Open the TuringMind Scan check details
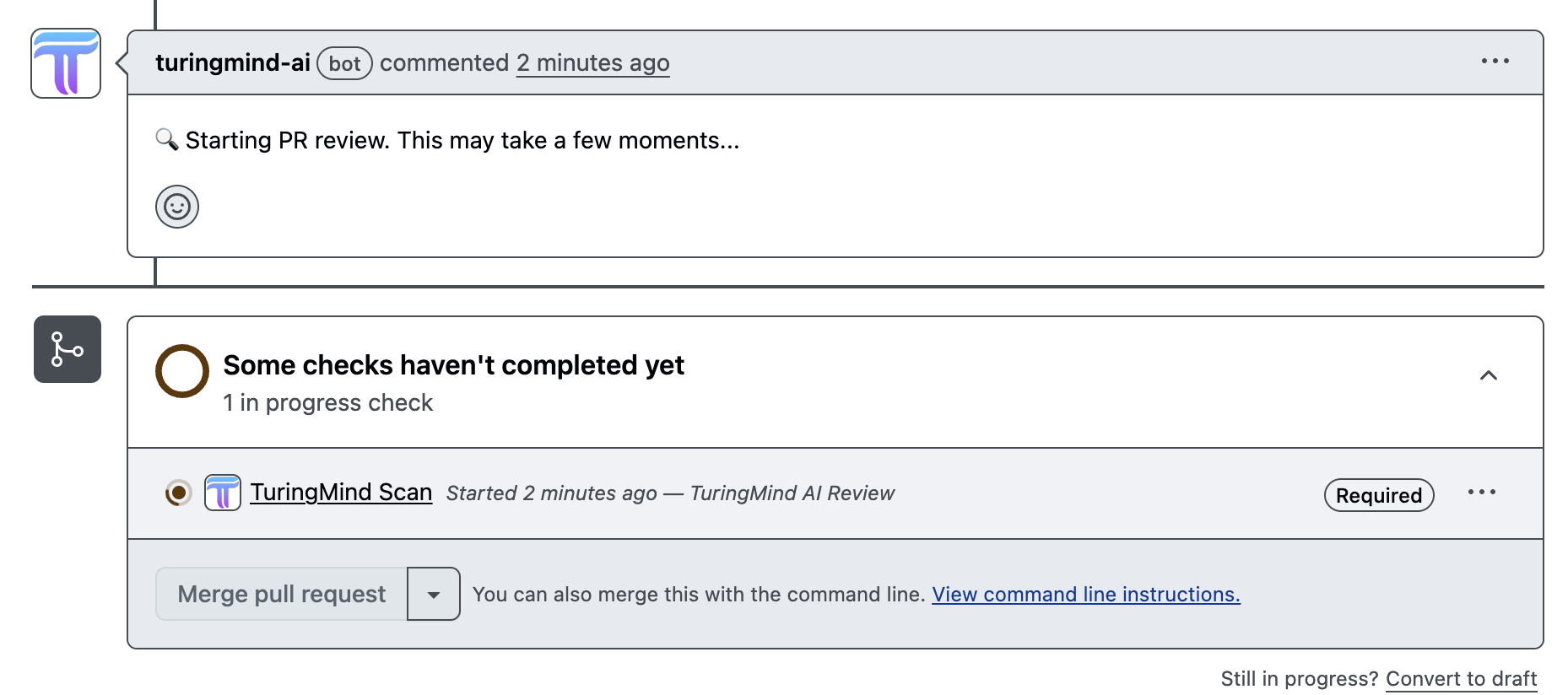 340,492
